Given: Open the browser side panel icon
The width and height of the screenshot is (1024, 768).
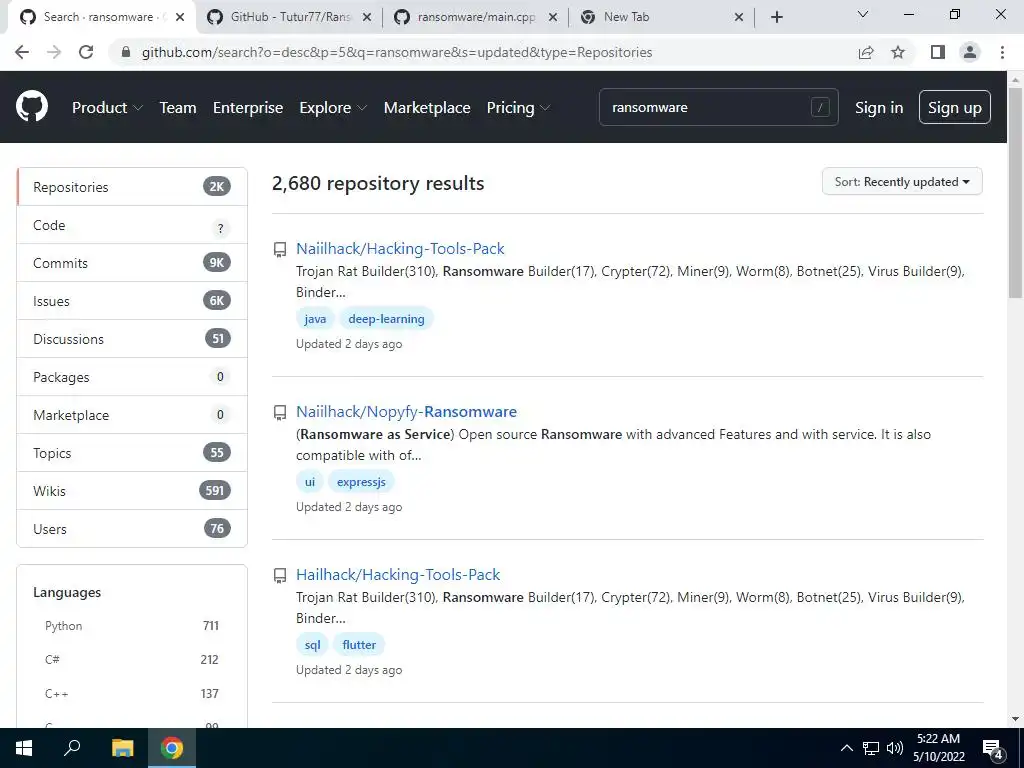Looking at the screenshot, I should click(938, 52).
